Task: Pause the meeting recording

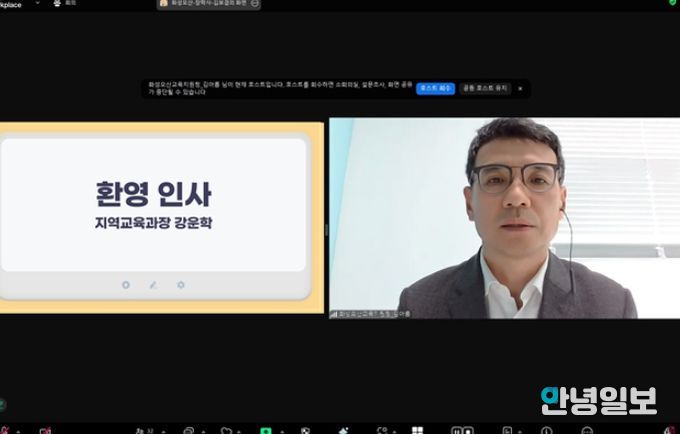Action: [456, 431]
